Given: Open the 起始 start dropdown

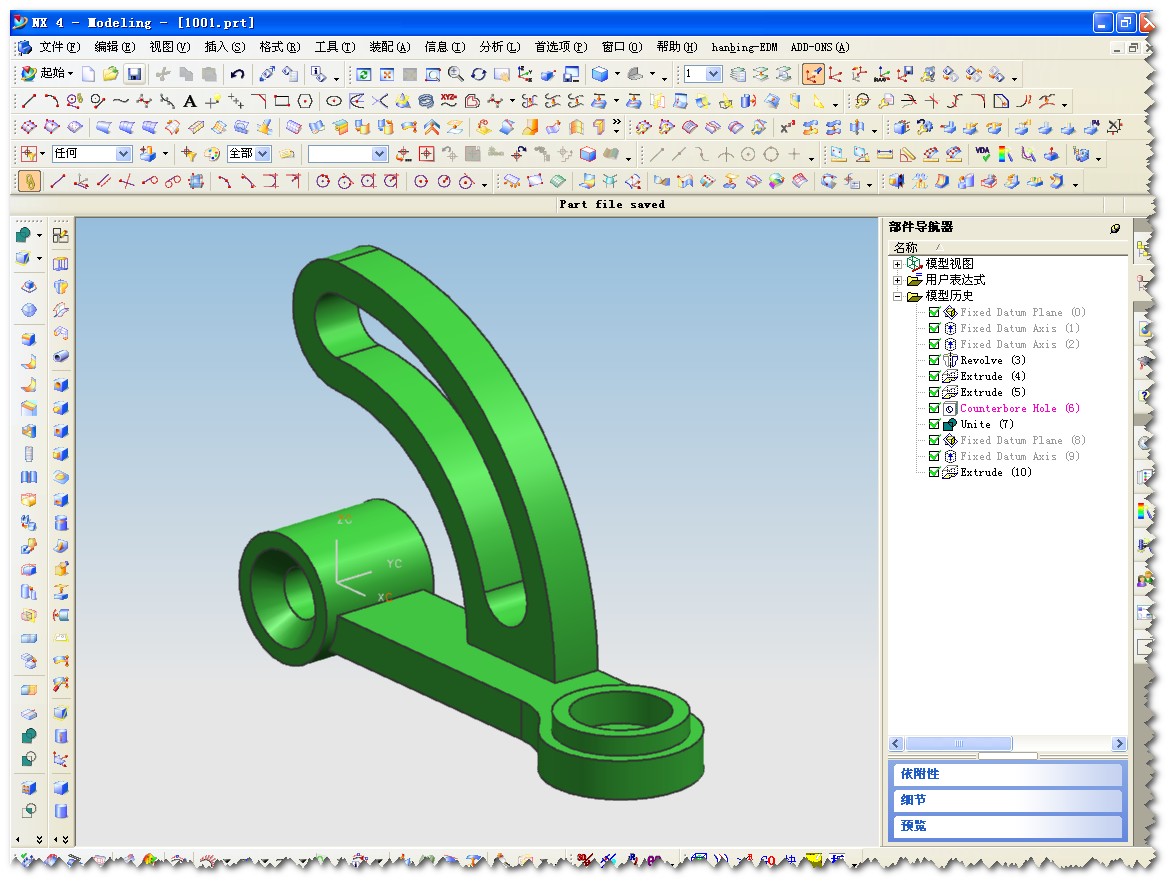Looking at the screenshot, I should (48, 73).
